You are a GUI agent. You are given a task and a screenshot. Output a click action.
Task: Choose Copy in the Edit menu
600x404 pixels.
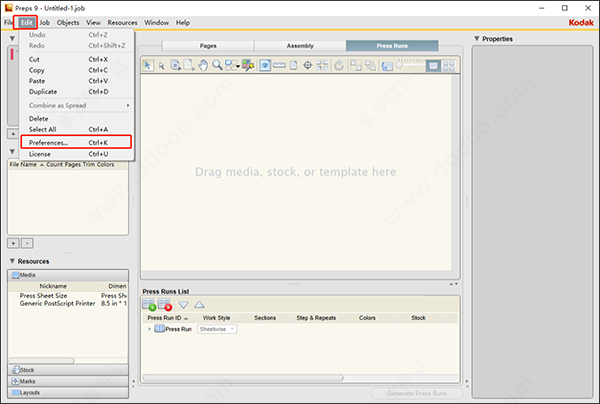pyautogui.click(x=77, y=70)
